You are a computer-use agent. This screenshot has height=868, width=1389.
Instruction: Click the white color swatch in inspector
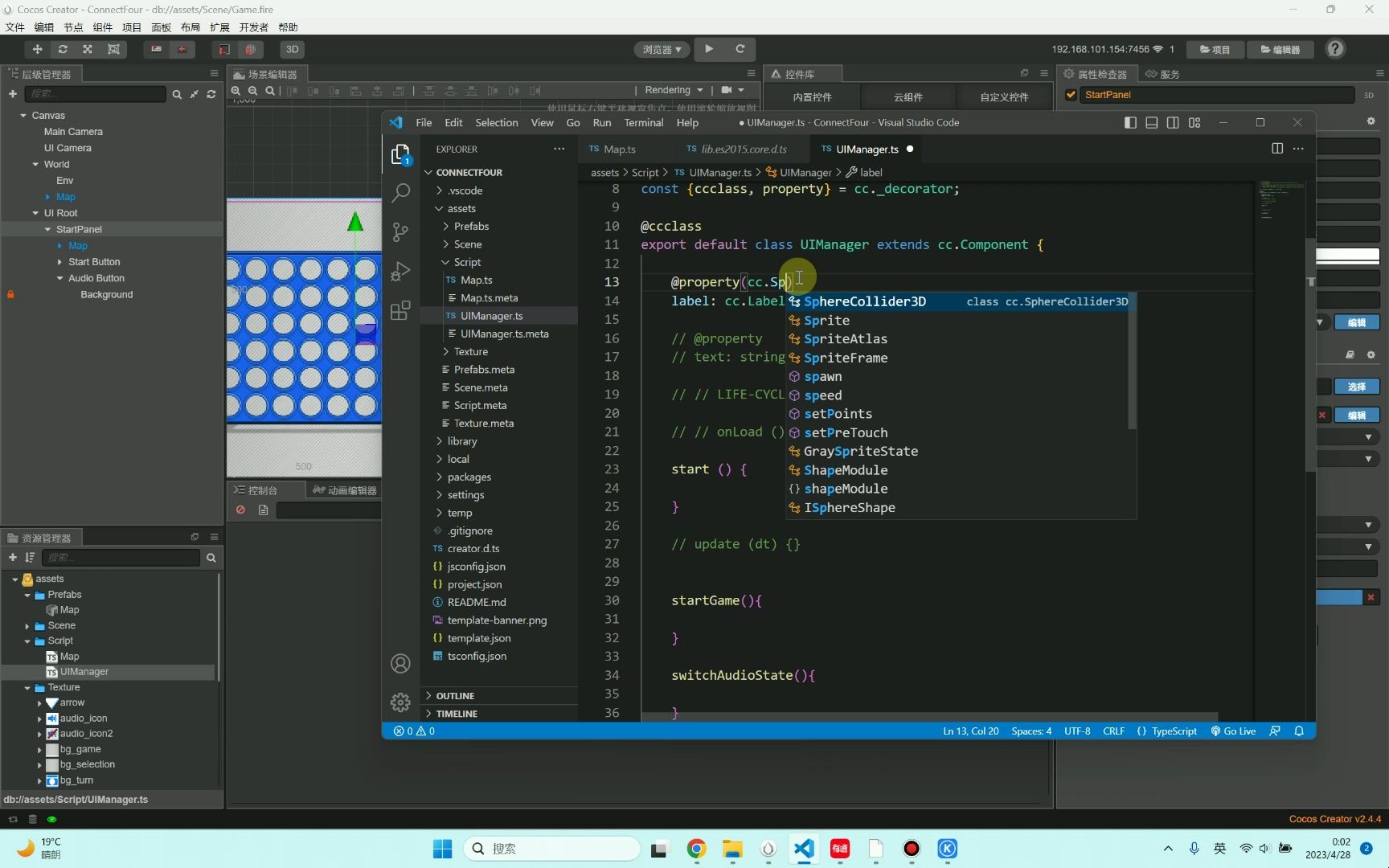(1347, 256)
